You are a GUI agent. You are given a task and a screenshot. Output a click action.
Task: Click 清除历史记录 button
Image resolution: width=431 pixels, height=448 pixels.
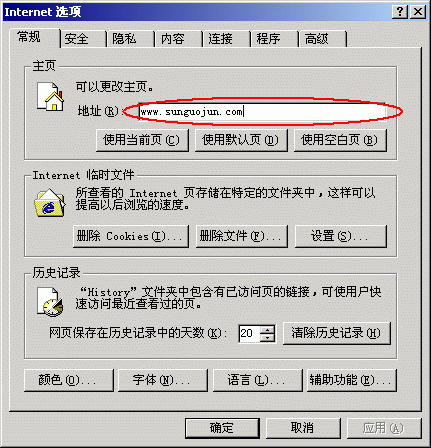point(337,333)
